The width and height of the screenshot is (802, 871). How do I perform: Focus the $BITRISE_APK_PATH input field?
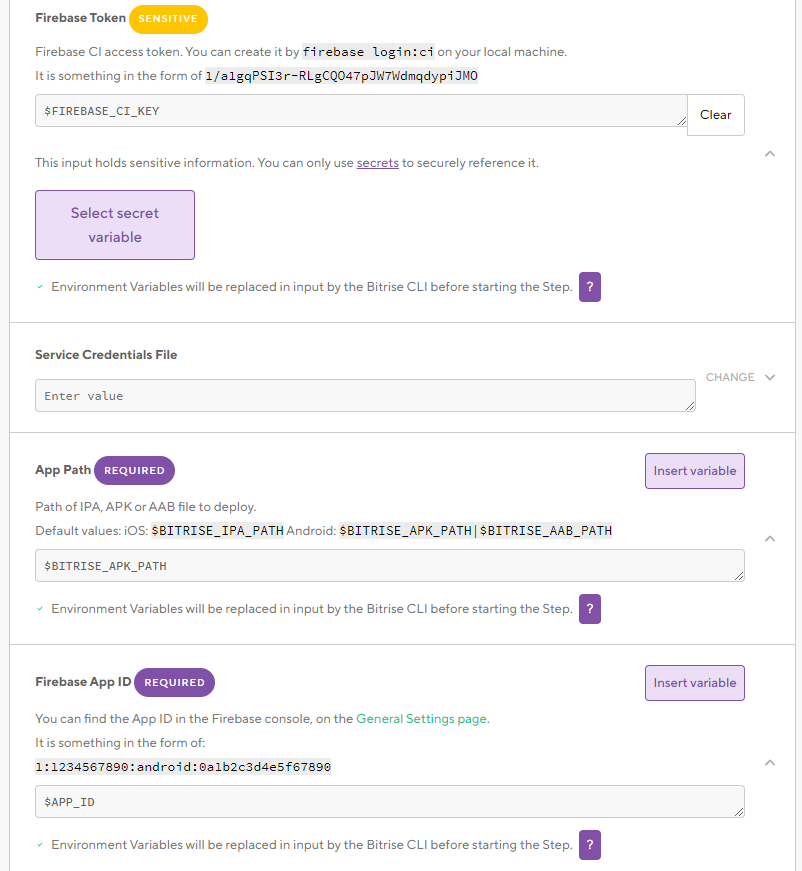pyautogui.click(x=389, y=565)
